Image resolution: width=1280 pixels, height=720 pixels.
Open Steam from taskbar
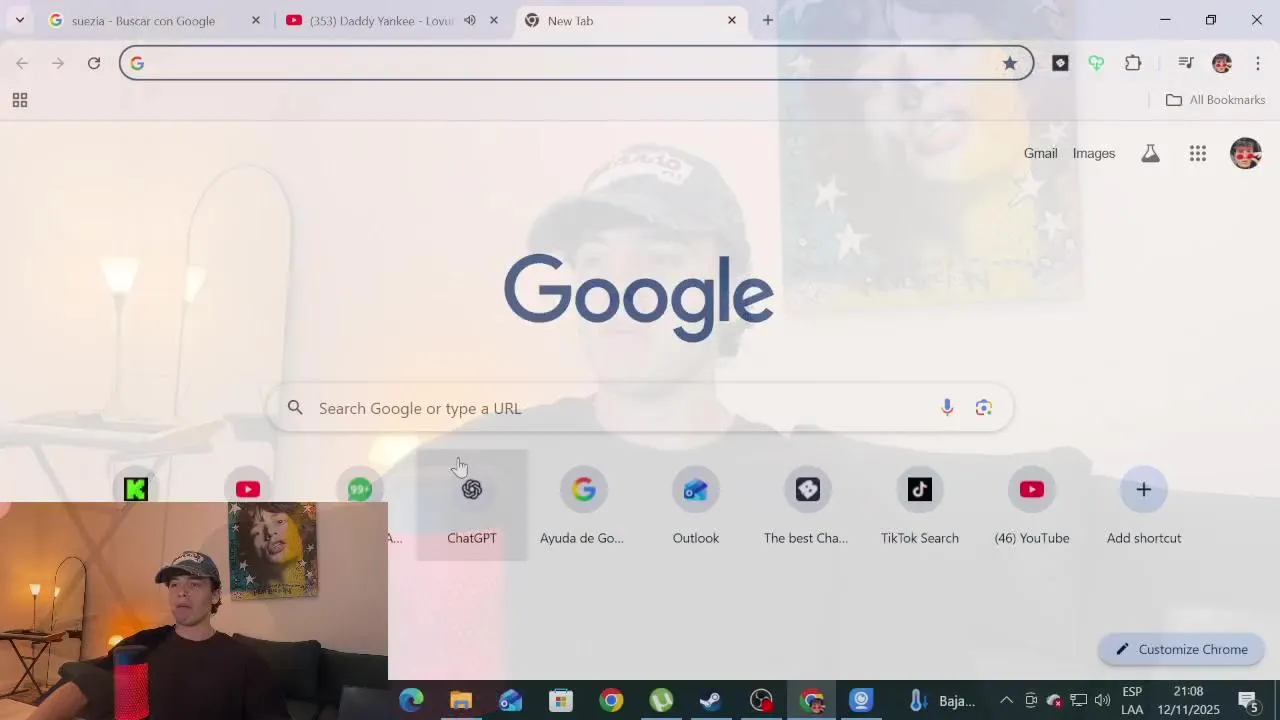pos(711,700)
